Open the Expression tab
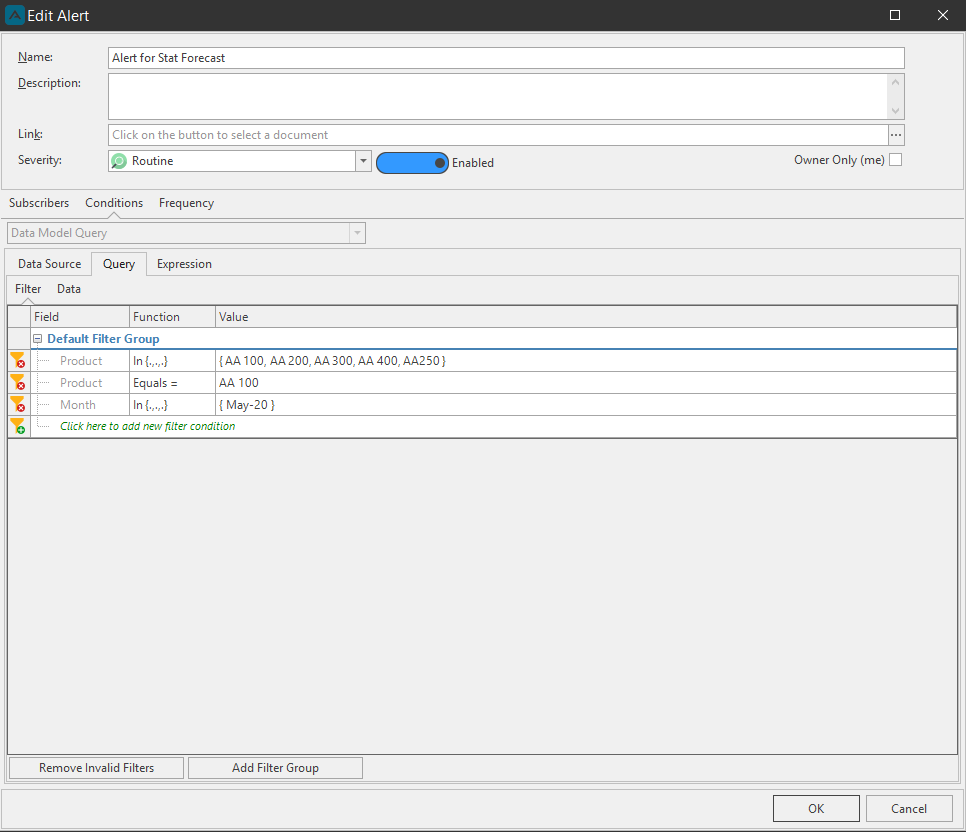Screen dimensions: 966x832 pos(184,264)
